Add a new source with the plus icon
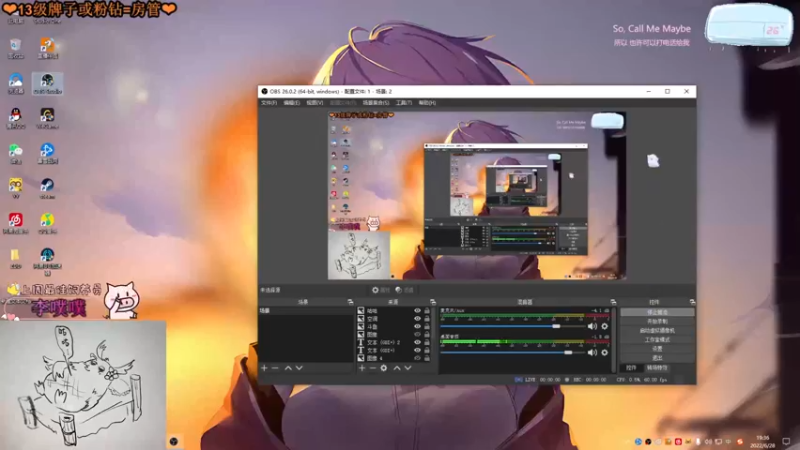The height and width of the screenshot is (450, 800). point(362,368)
